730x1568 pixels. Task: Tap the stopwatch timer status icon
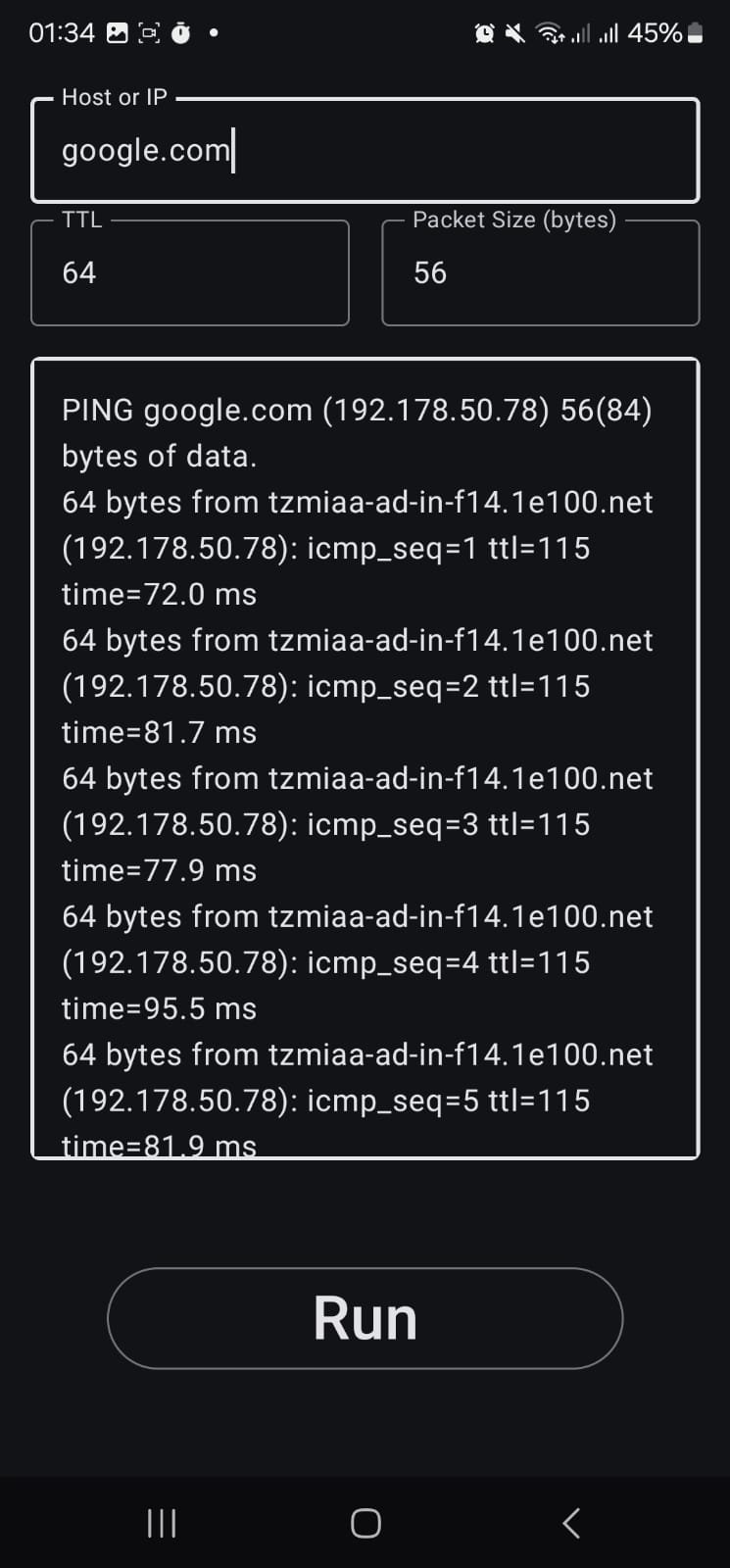click(x=181, y=33)
